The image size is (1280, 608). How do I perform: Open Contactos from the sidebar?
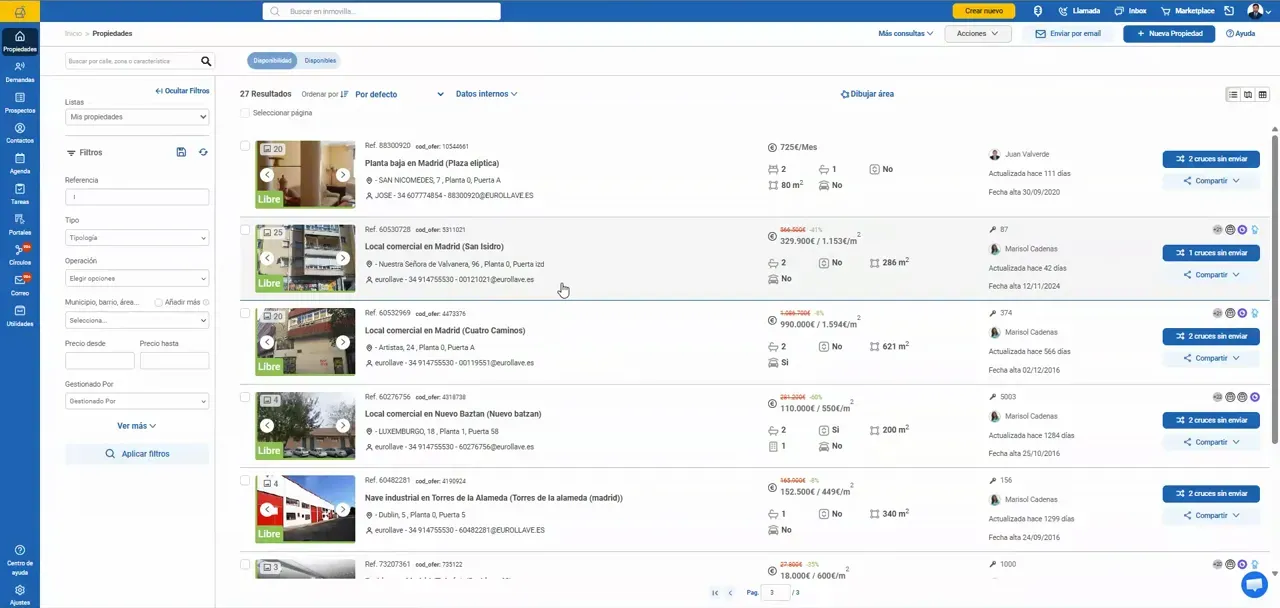(20, 133)
